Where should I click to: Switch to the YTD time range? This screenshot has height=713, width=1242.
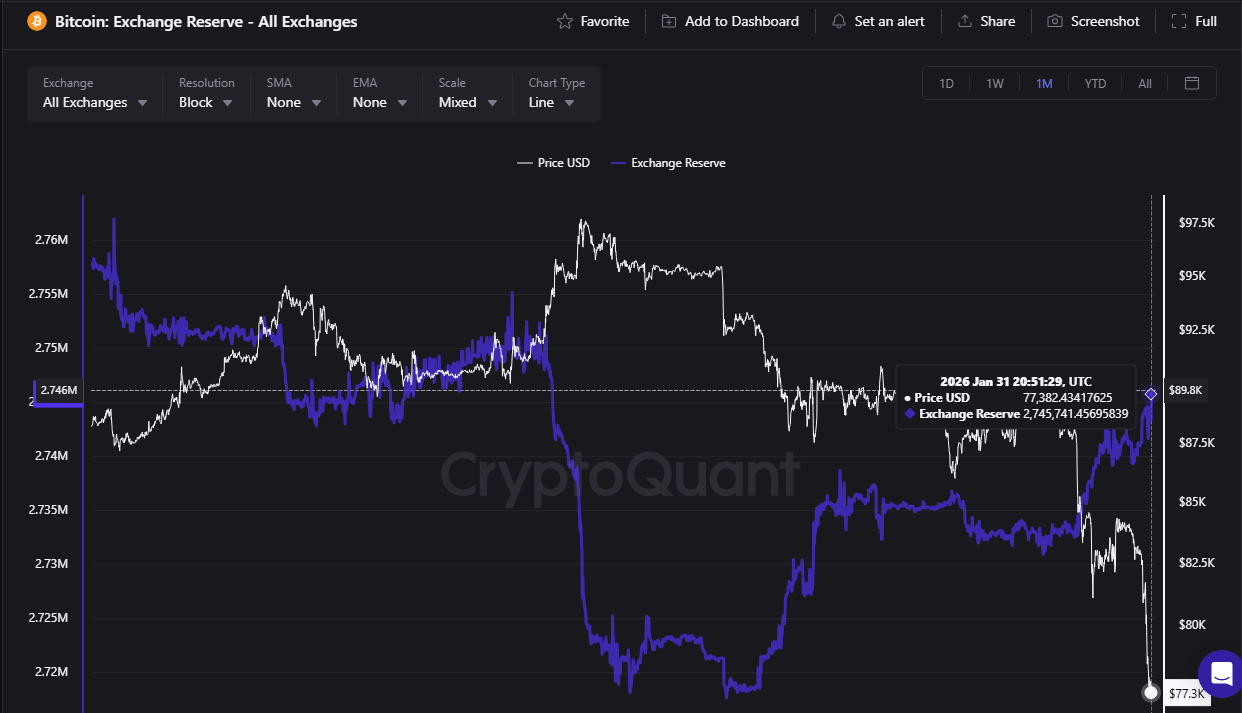pos(1095,83)
